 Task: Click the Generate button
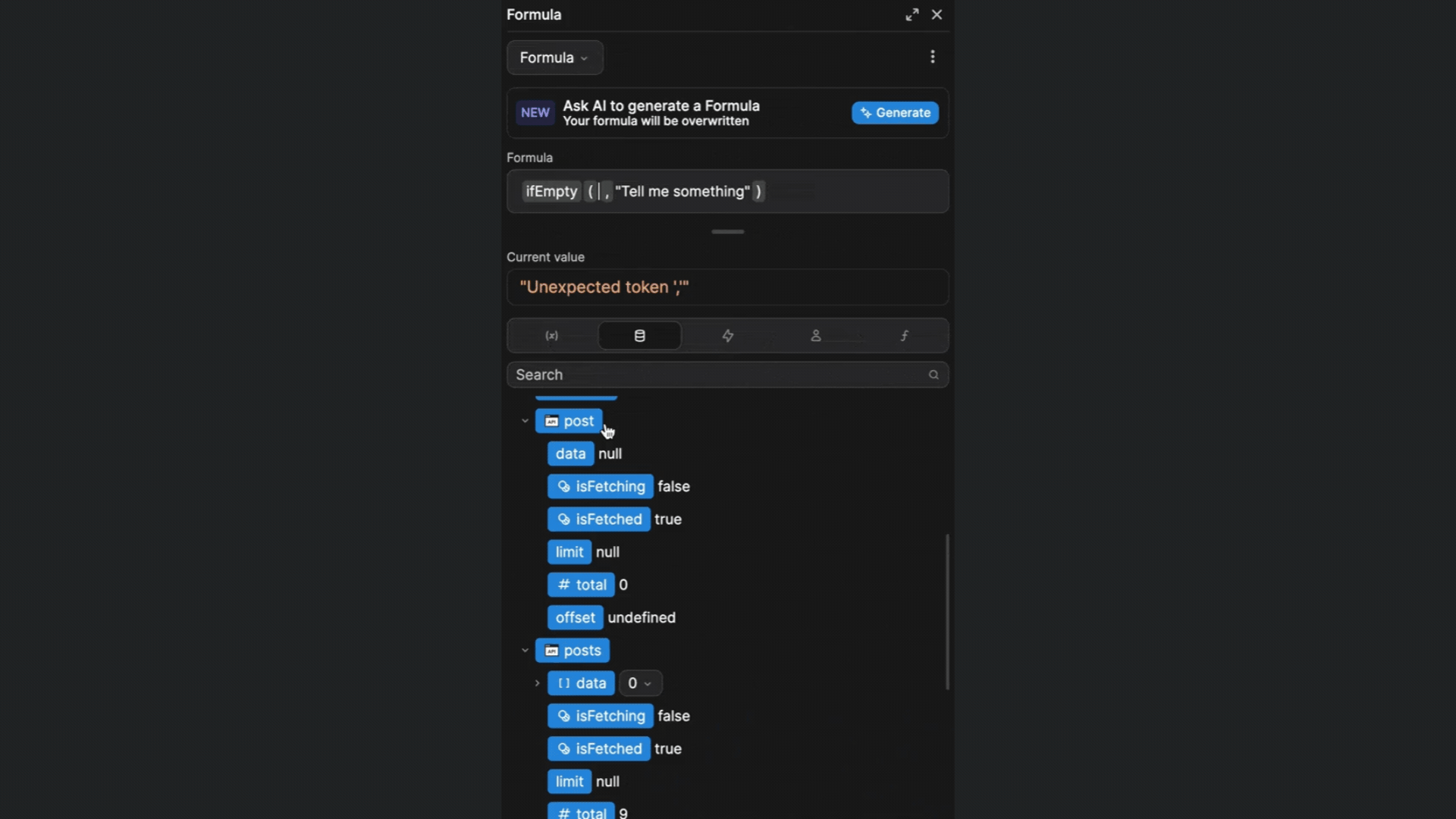tap(895, 112)
